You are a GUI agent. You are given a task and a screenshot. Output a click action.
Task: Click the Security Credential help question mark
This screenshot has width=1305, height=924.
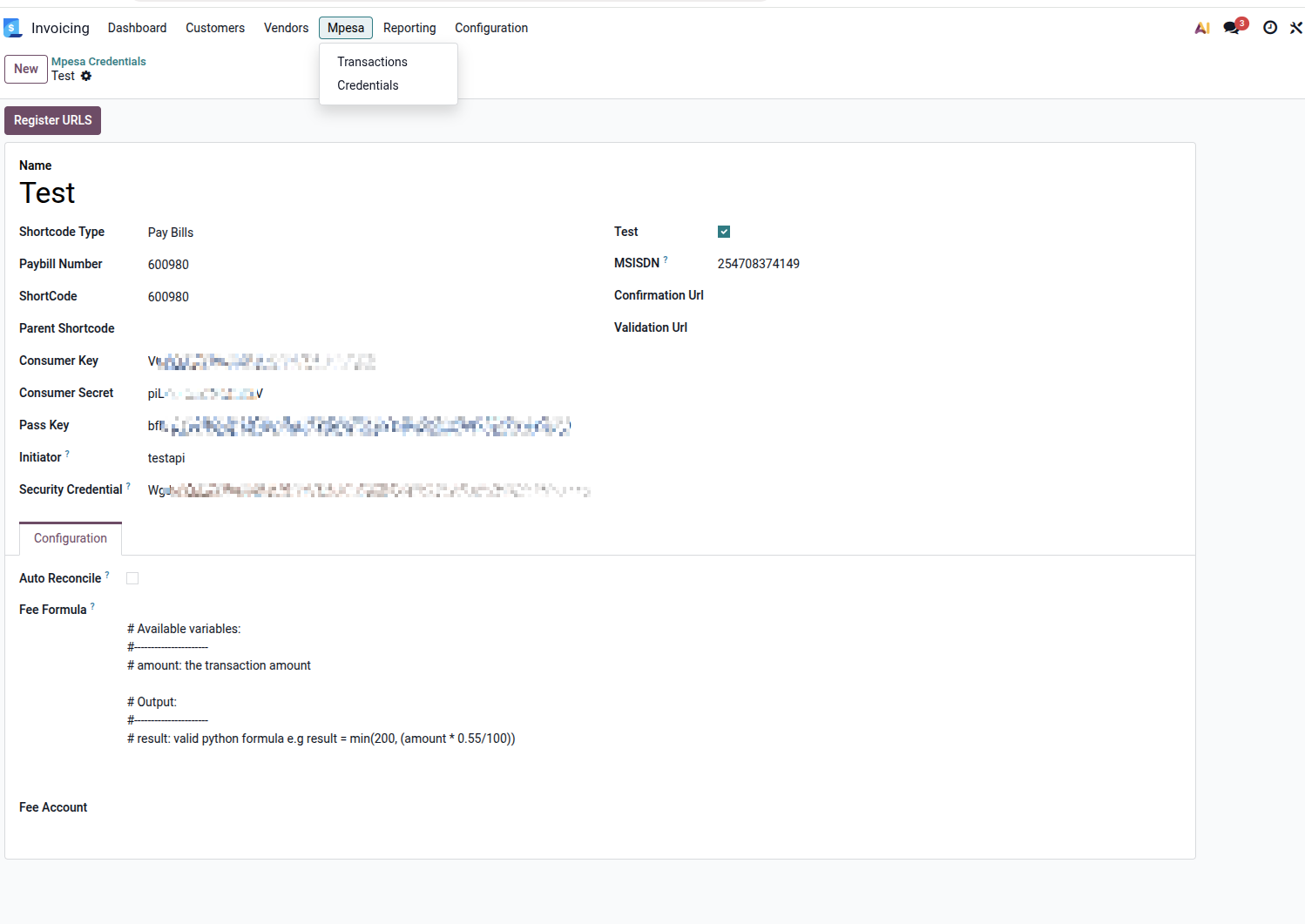[128, 486]
